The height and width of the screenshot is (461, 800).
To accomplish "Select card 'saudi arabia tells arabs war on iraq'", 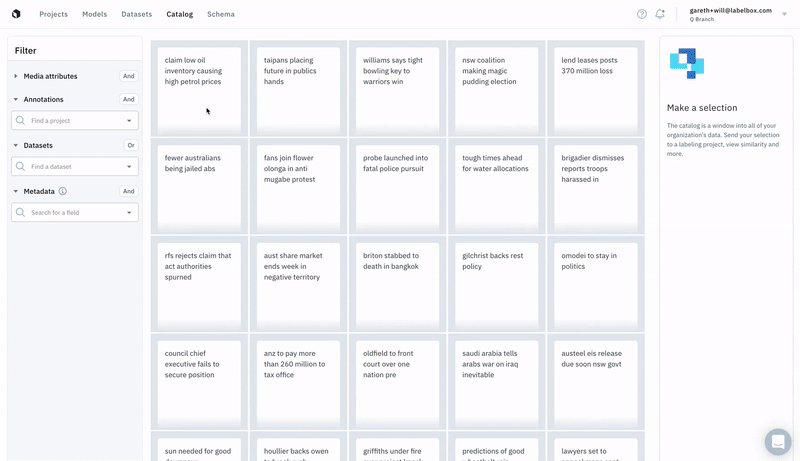I will pyautogui.click(x=496, y=382).
